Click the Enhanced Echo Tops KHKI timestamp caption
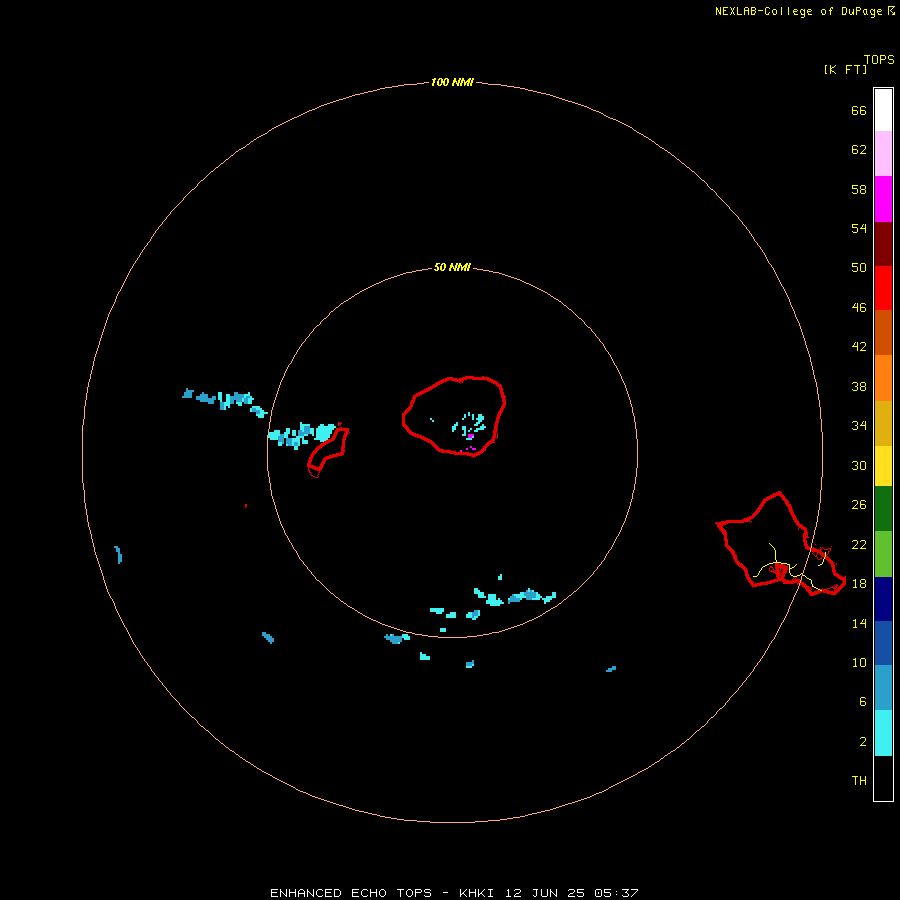 (454, 893)
